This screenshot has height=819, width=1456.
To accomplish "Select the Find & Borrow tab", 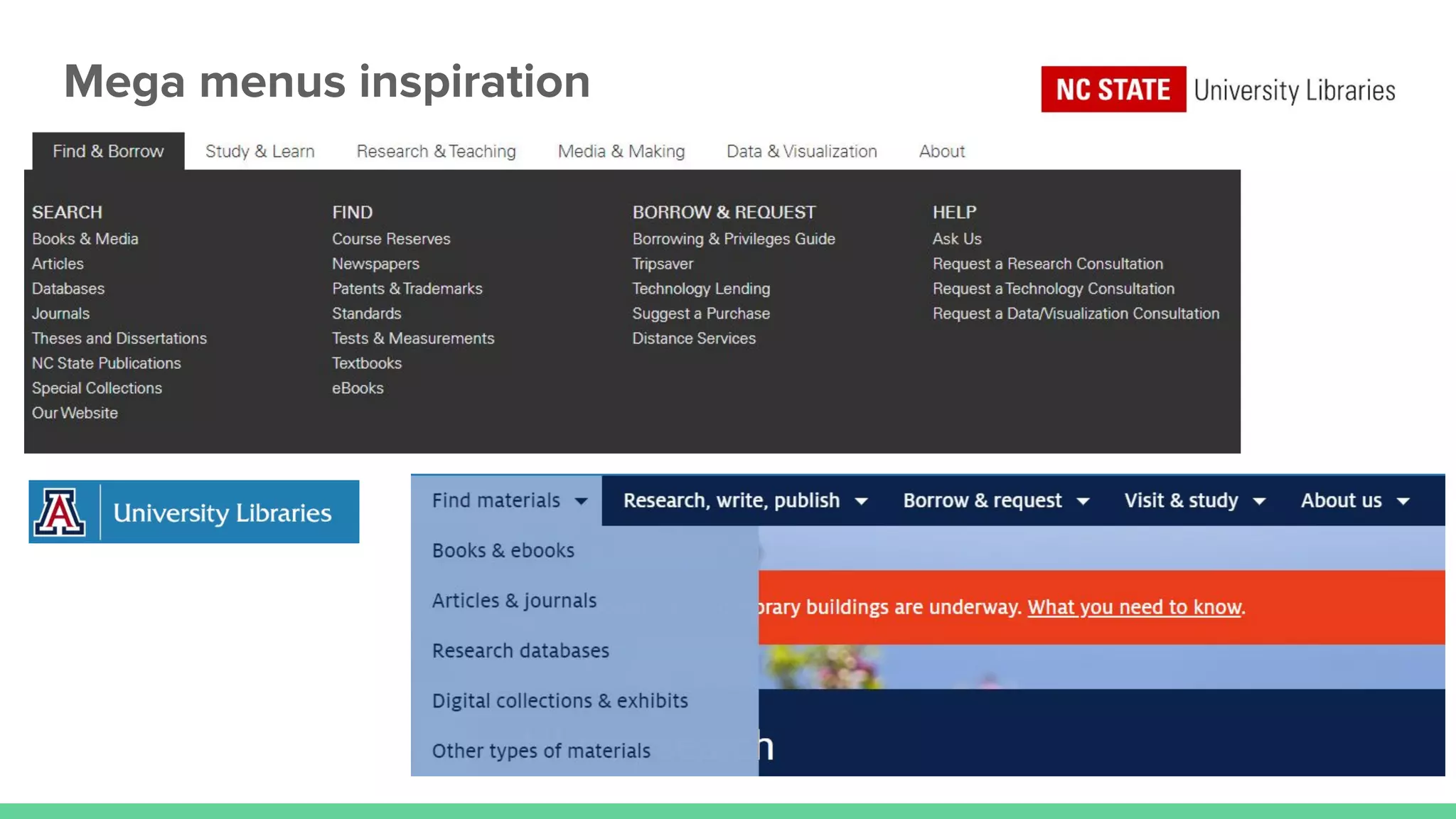I will [x=108, y=151].
